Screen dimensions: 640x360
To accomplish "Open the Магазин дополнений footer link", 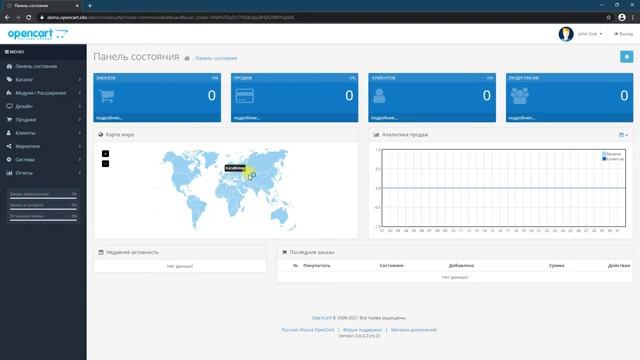I will 414,330.
